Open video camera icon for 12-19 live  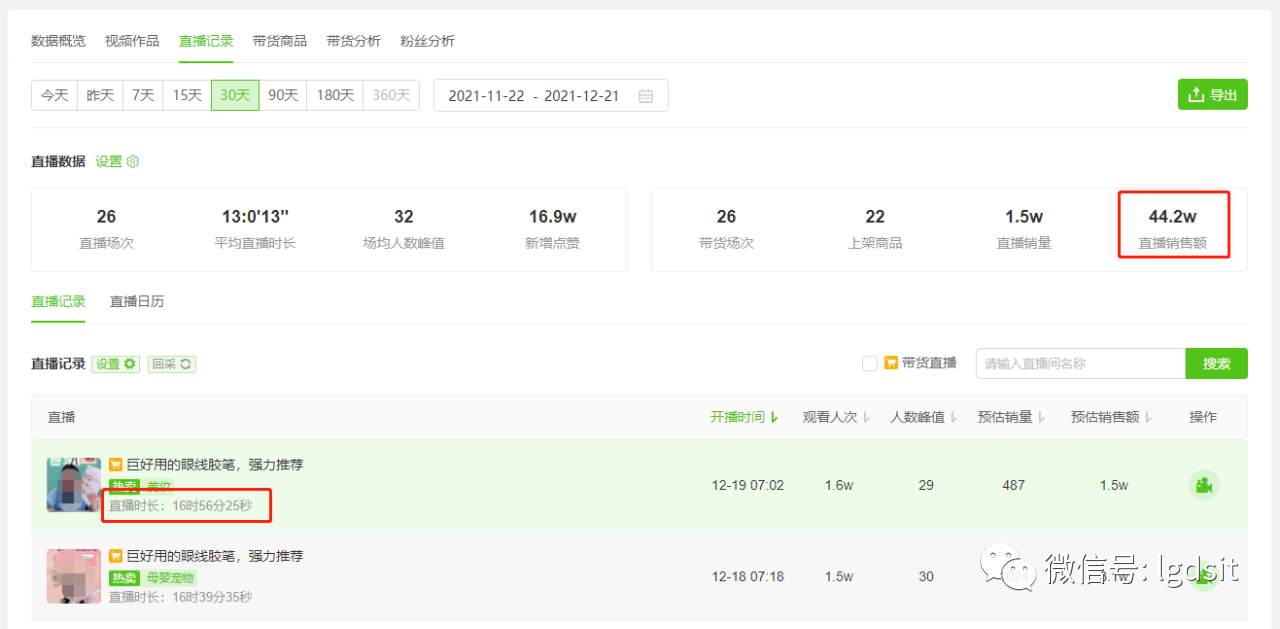click(1204, 485)
